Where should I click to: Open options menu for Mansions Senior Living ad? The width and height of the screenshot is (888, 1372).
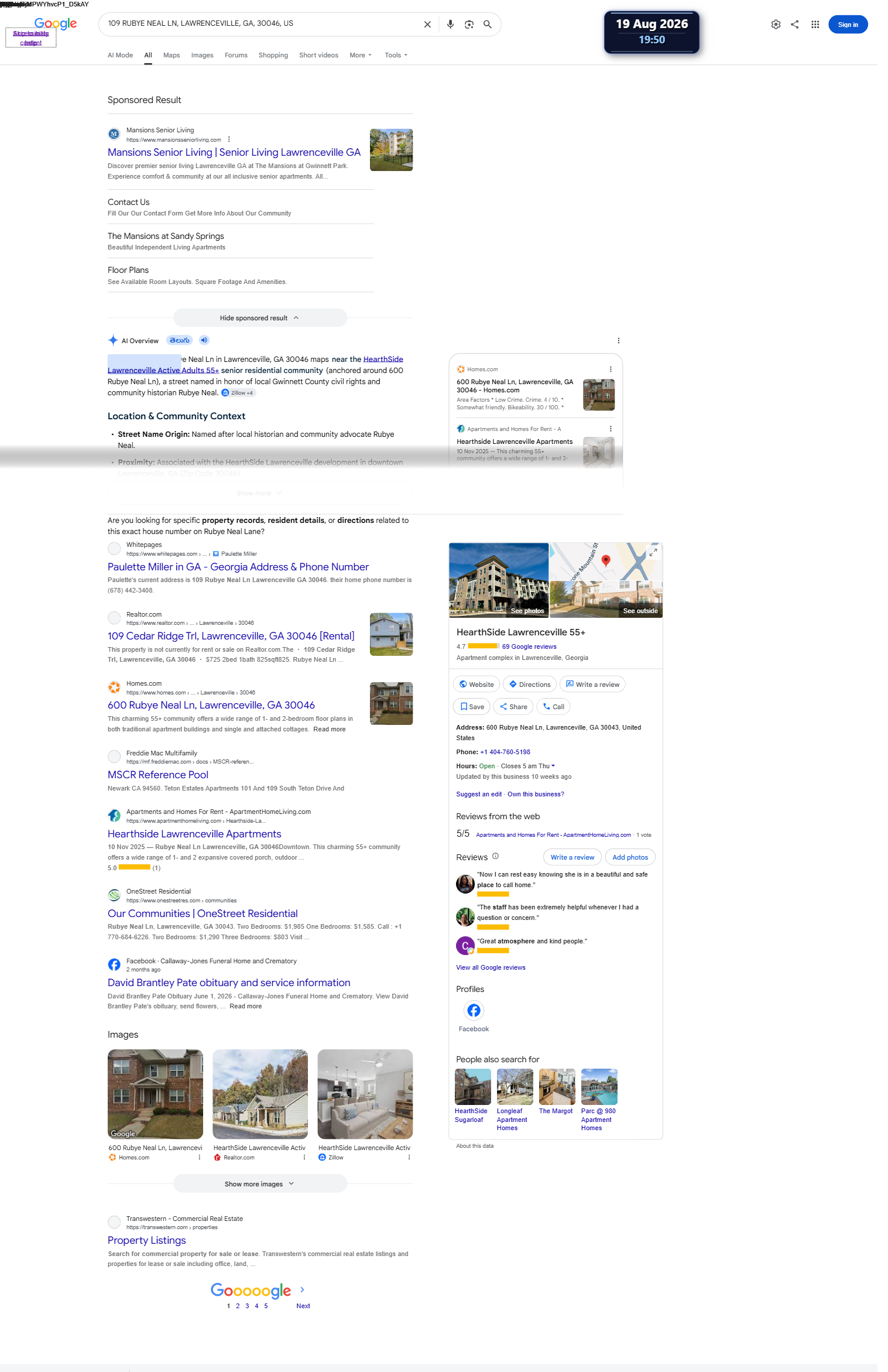pyautogui.click(x=229, y=139)
